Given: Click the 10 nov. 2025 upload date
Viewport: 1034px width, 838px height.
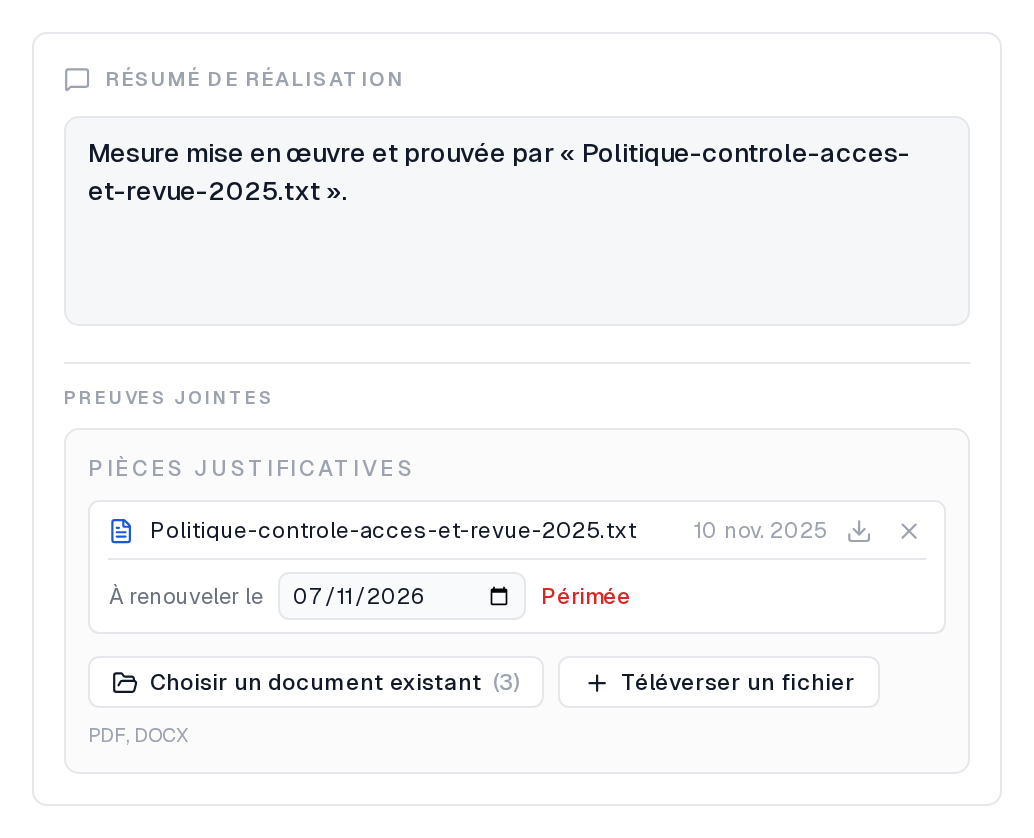Looking at the screenshot, I should (760, 531).
